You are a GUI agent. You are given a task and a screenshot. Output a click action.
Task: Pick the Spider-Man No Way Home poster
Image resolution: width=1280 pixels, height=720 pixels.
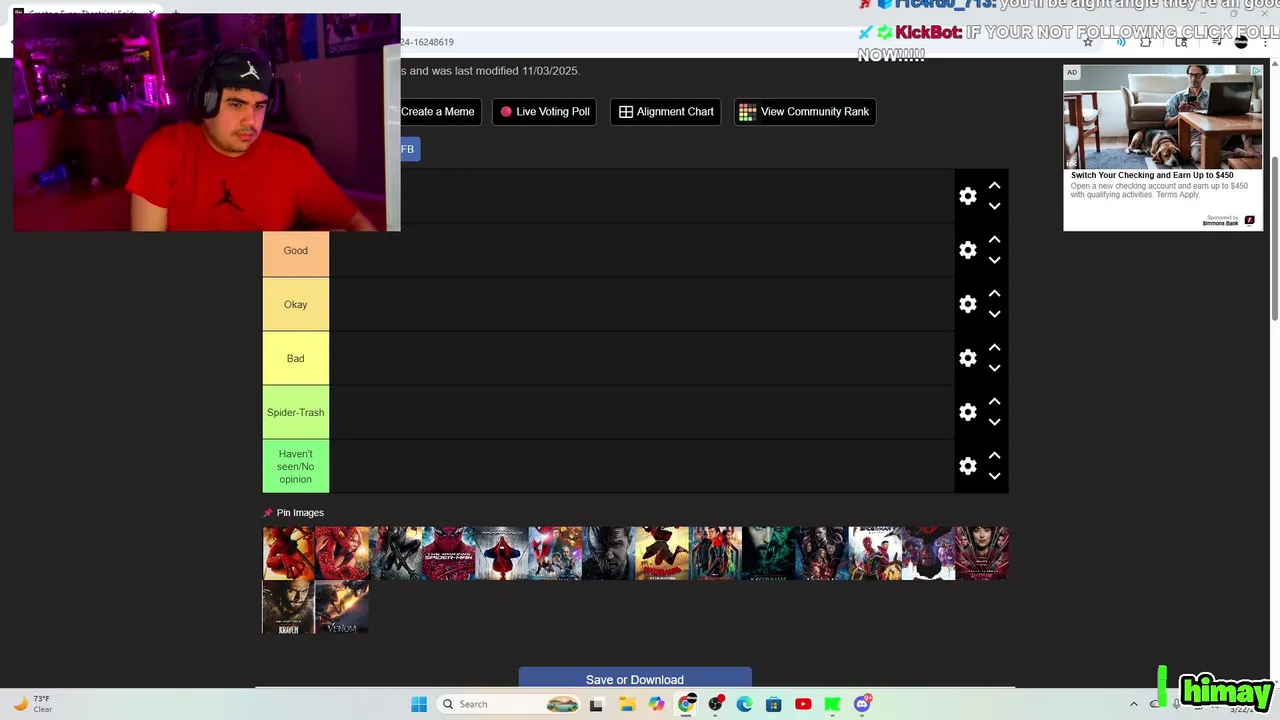coord(875,553)
